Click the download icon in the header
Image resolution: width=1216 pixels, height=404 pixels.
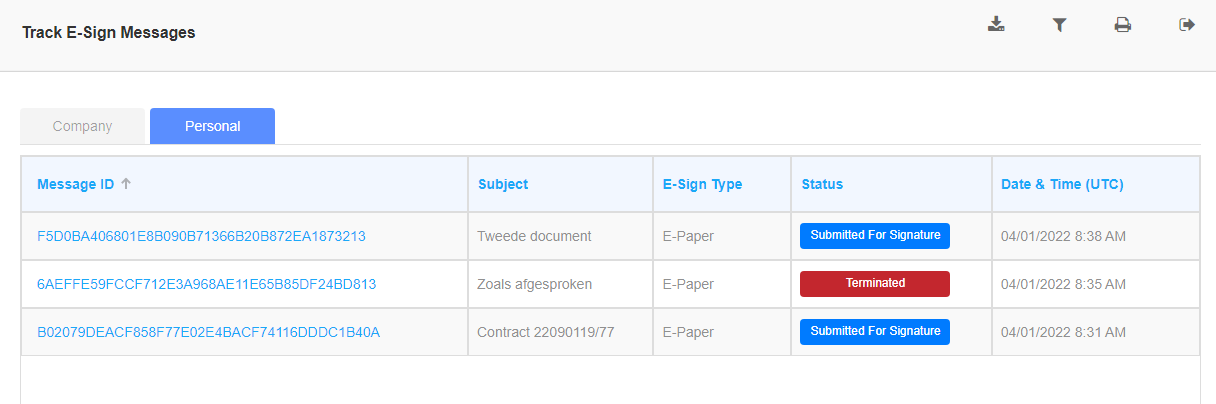995,25
